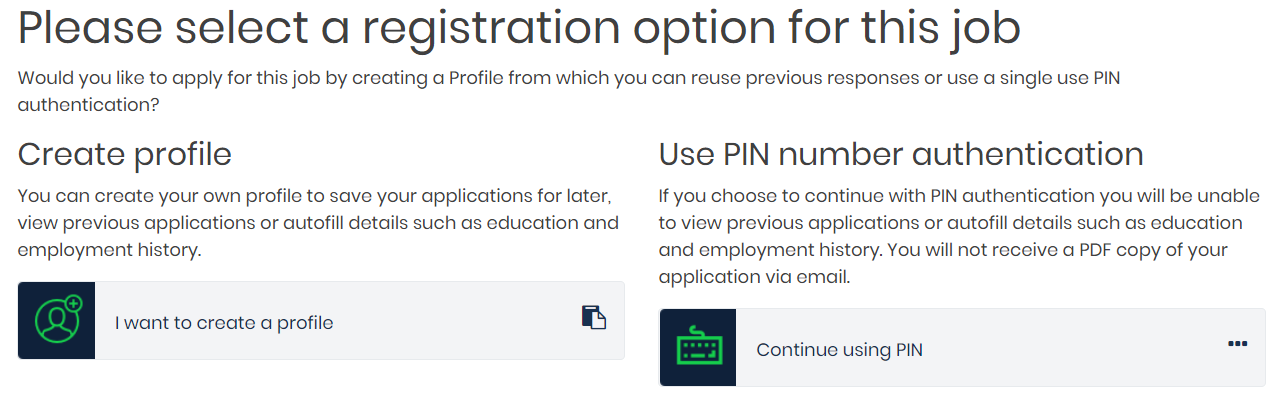
Task: Select "I want to create a profile"
Action: coord(224,323)
